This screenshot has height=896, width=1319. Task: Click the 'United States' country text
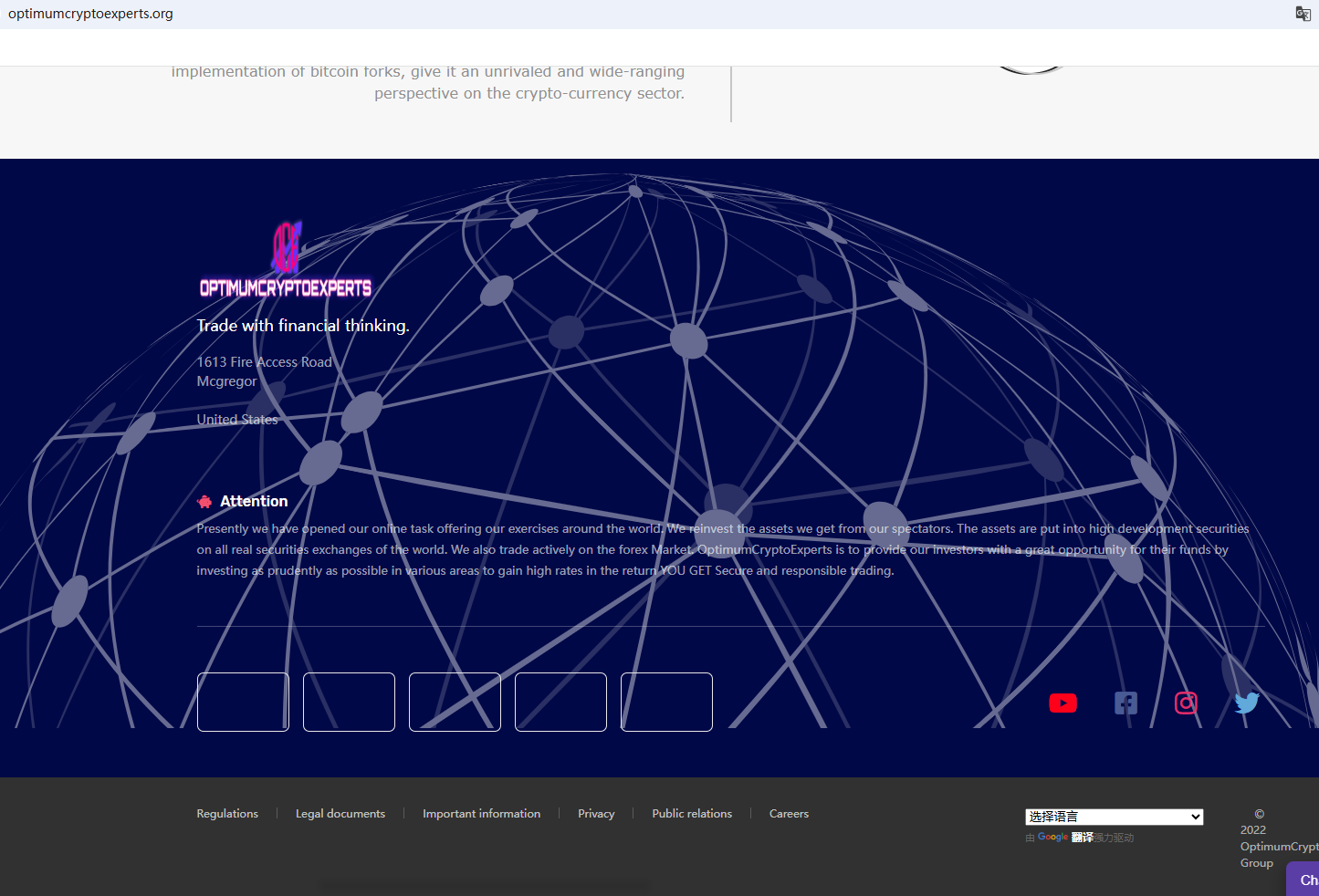click(237, 420)
